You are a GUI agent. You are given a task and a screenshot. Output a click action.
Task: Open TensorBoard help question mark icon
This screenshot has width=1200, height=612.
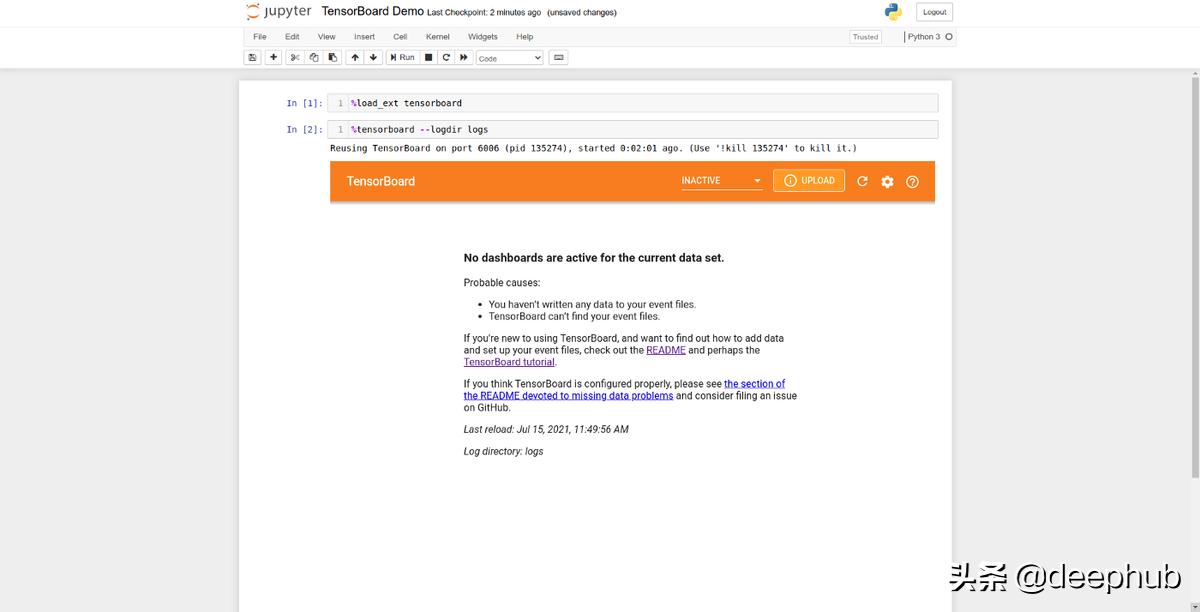tap(912, 182)
